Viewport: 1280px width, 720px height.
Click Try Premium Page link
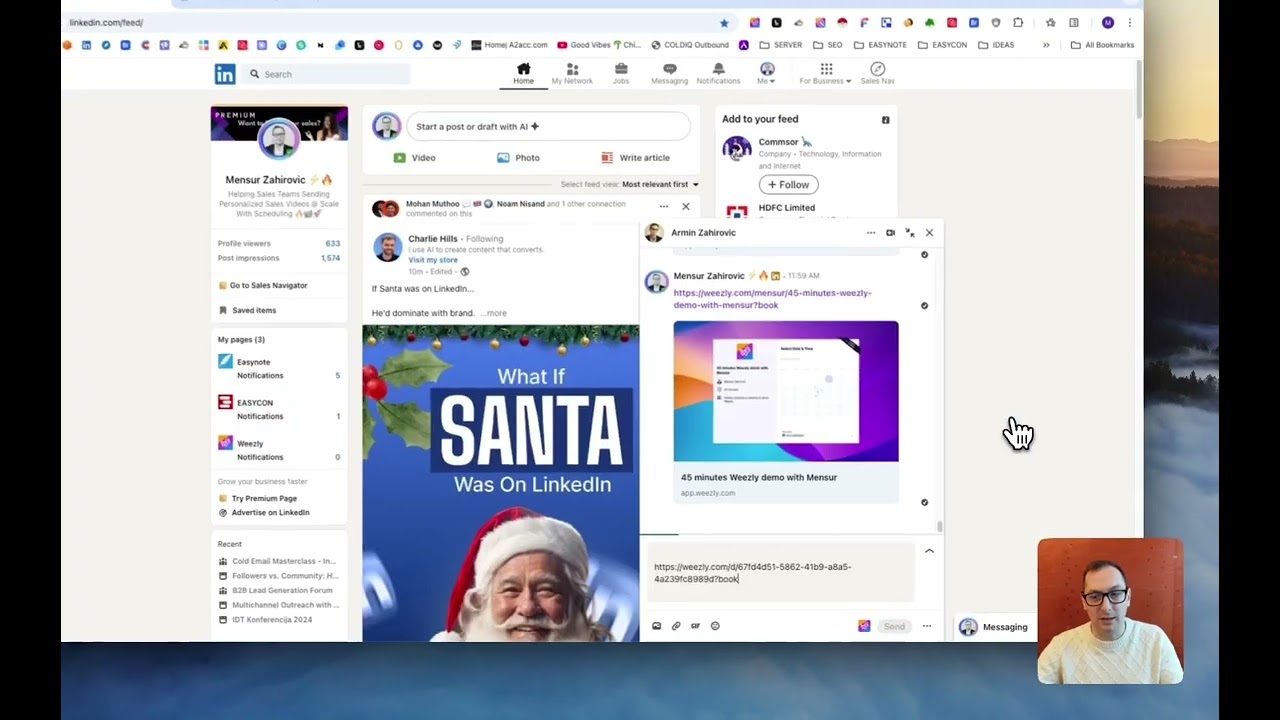(x=264, y=499)
